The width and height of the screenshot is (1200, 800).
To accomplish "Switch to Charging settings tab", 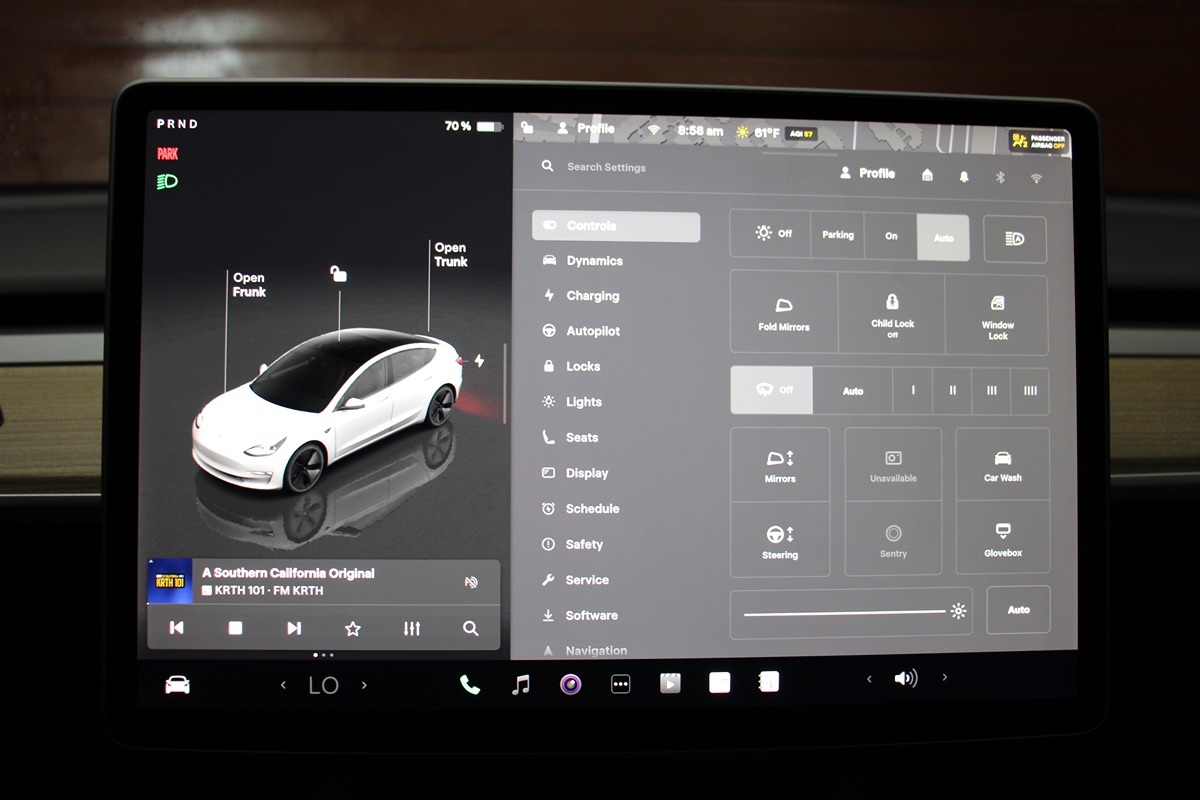I will coord(592,296).
